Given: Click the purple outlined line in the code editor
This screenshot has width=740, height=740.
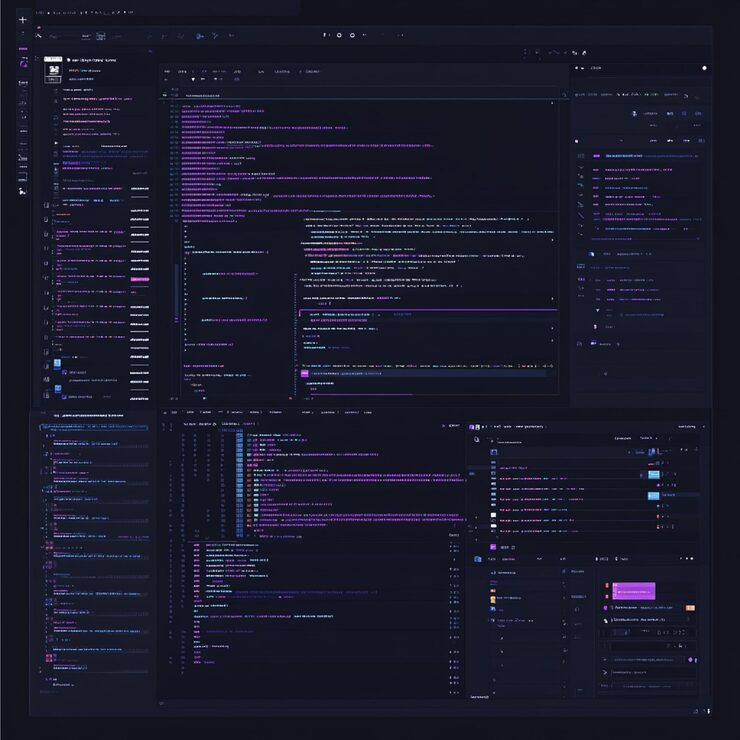Looking at the screenshot, I should (x=429, y=313).
